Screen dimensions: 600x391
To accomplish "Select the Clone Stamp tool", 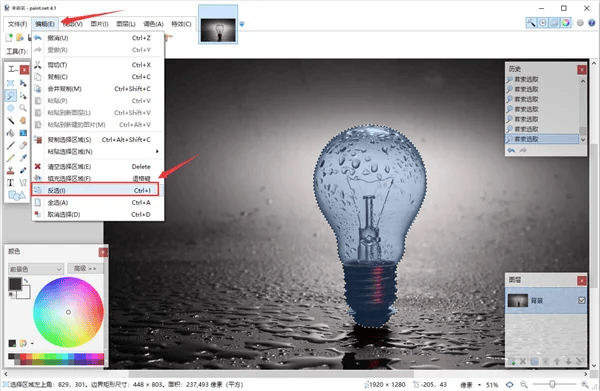I will click(10, 170).
